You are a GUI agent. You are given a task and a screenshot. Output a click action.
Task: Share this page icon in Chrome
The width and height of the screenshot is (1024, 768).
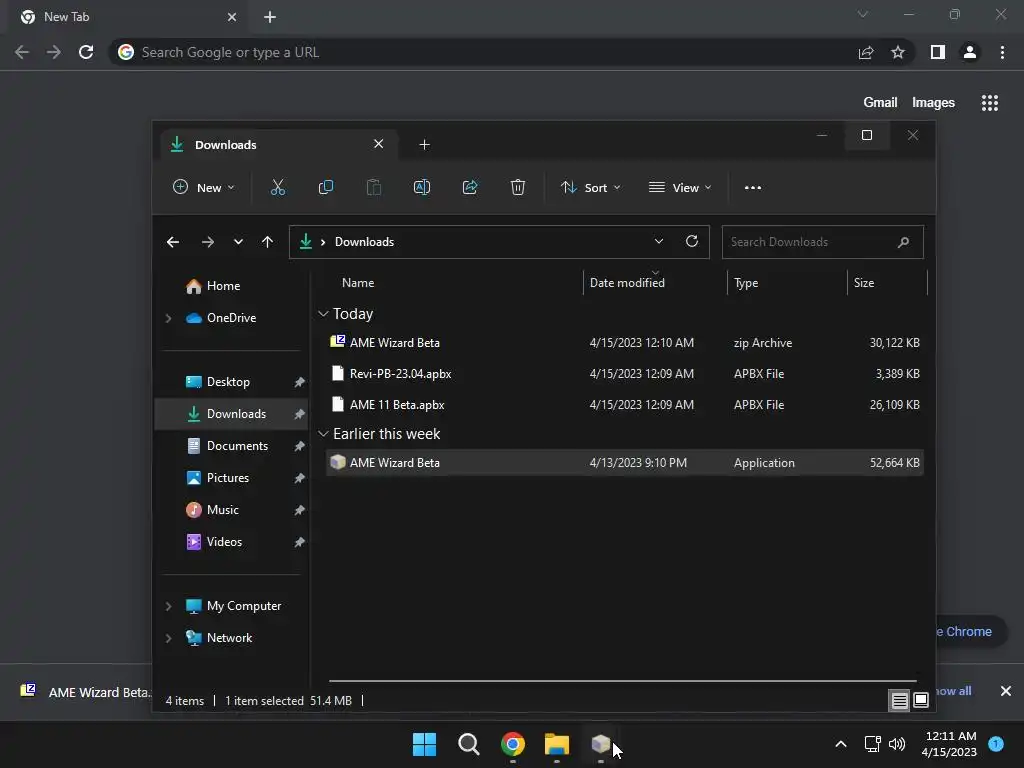click(x=866, y=52)
